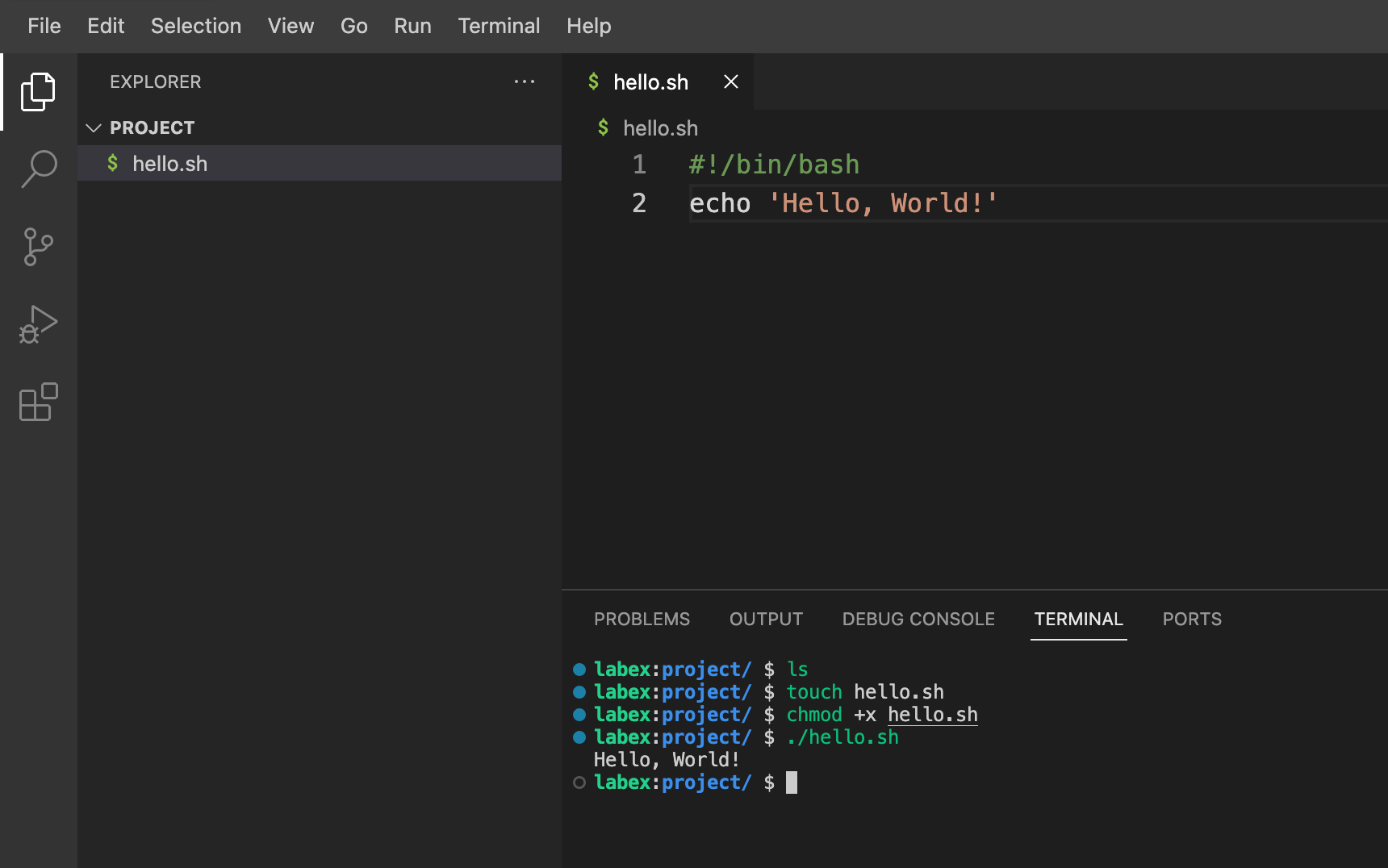Viewport: 1388px width, 868px height.
Task: Switch to the OUTPUT panel tab
Action: pyautogui.click(x=766, y=619)
